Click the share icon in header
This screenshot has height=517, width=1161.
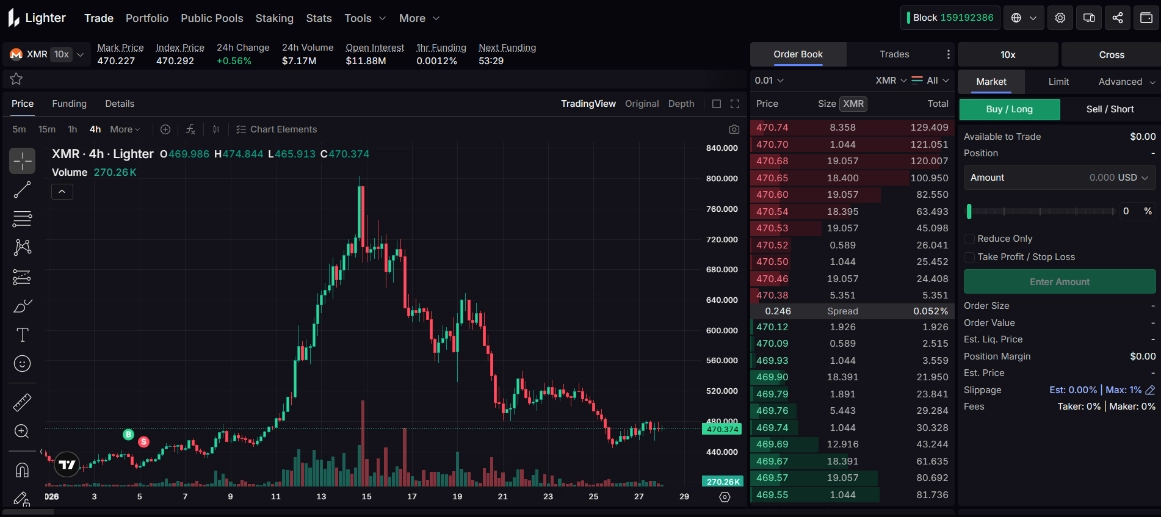tap(1117, 18)
